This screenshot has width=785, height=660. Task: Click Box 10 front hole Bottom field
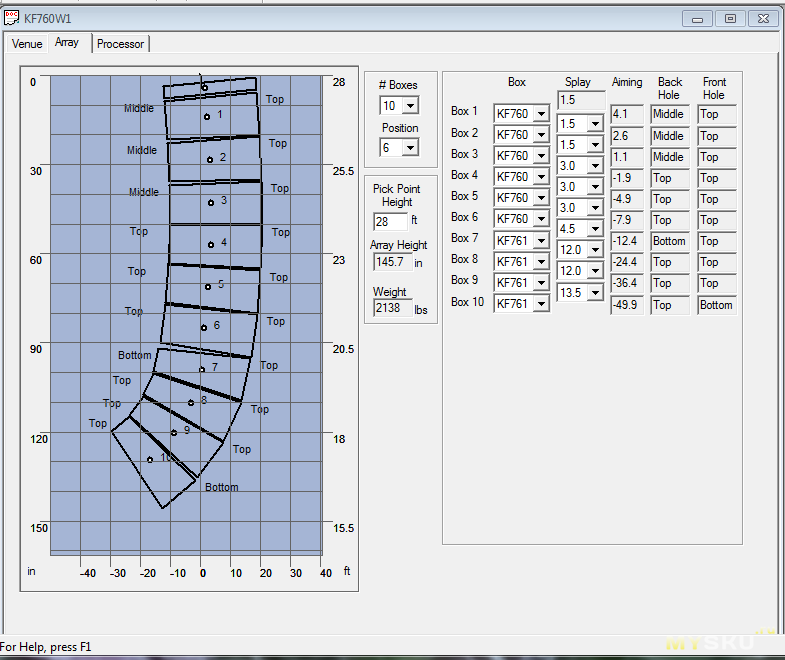(x=717, y=305)
